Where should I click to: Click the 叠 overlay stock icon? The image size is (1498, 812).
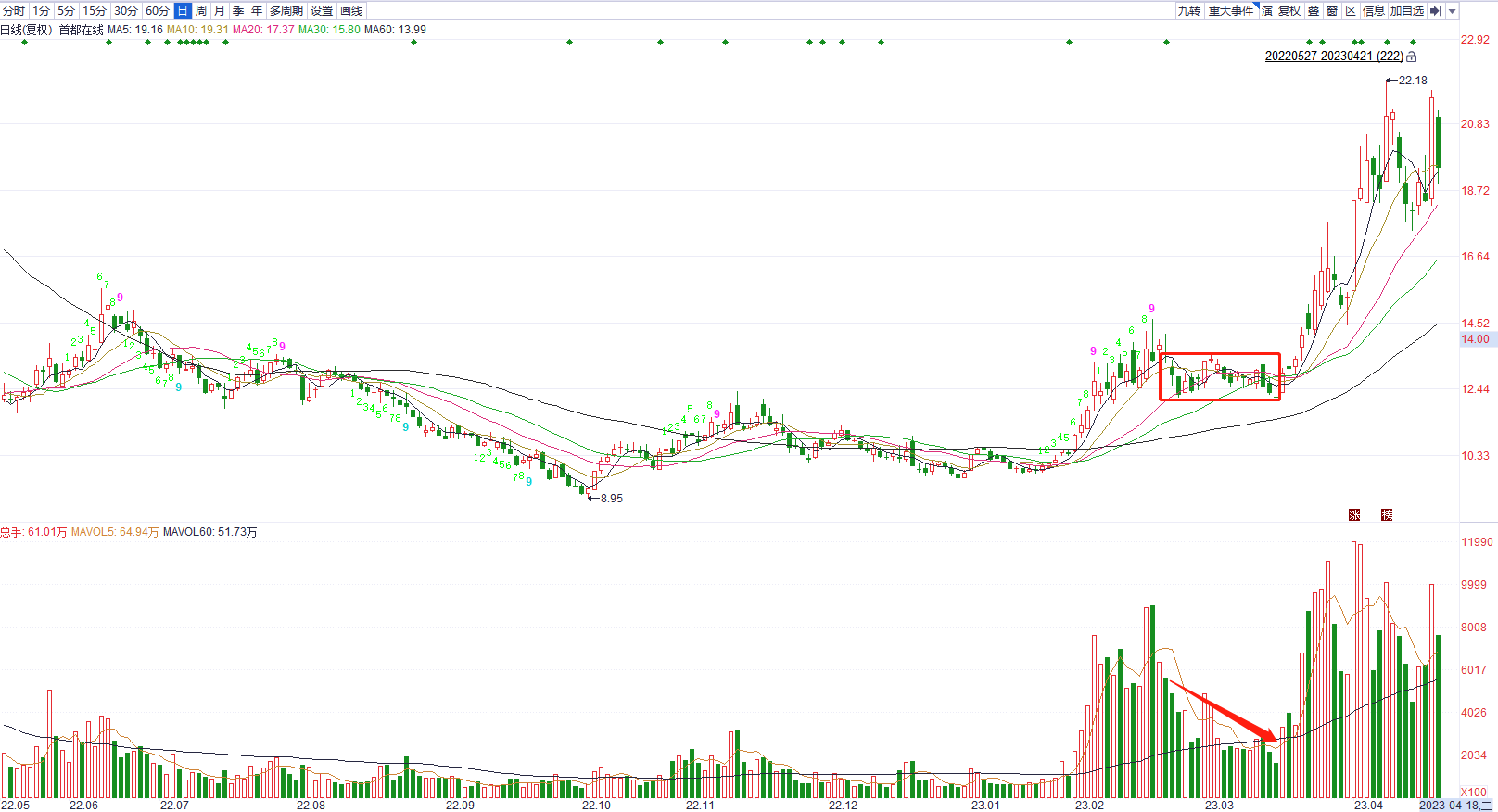point(1314,11)
